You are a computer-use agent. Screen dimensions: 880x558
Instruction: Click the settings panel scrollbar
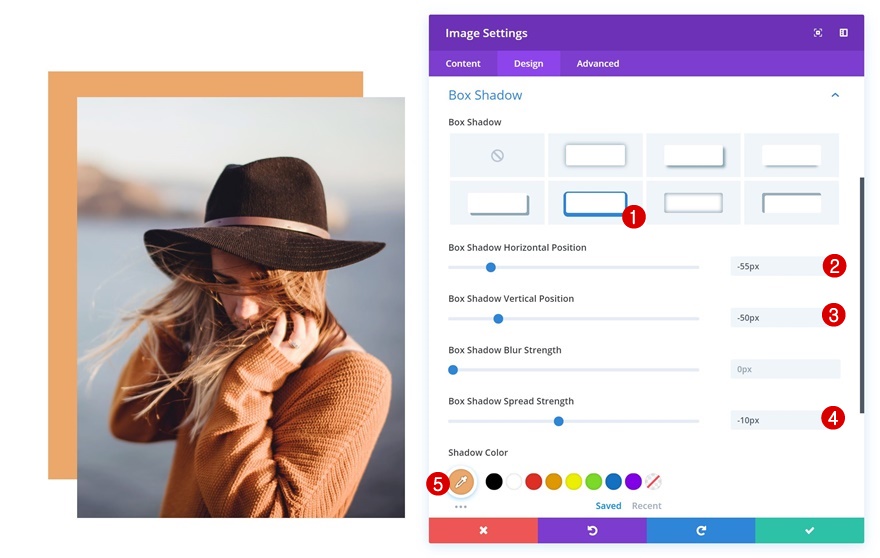(x=862, y=295)
